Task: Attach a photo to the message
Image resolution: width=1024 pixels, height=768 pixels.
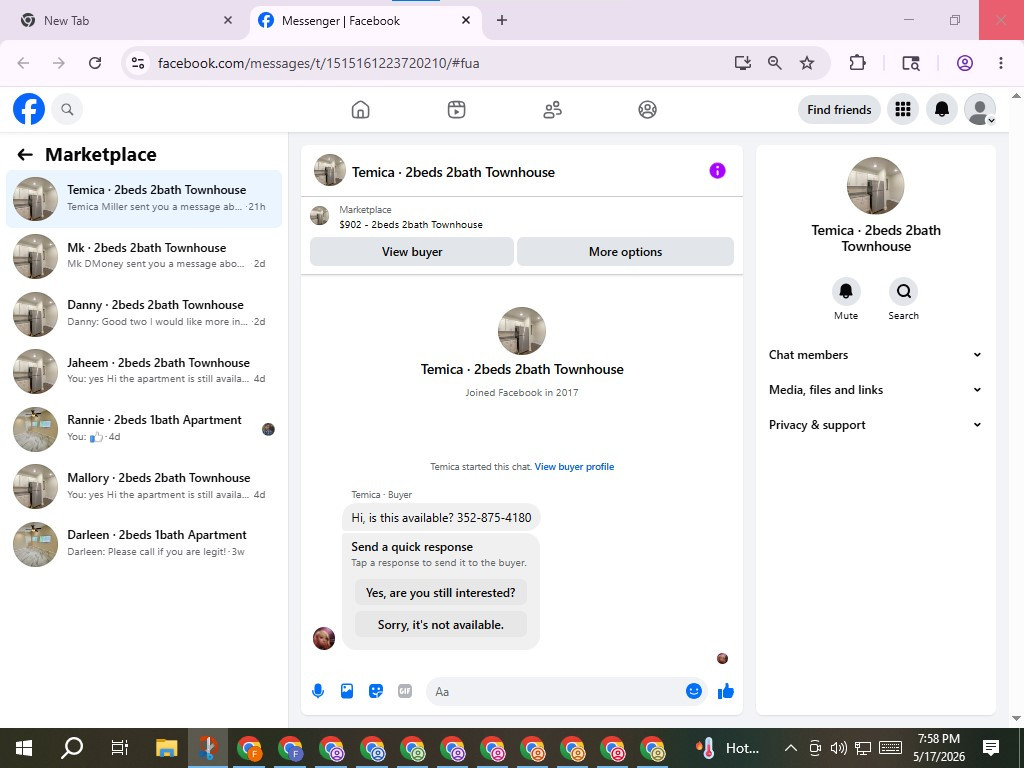Action: (347, 691)
